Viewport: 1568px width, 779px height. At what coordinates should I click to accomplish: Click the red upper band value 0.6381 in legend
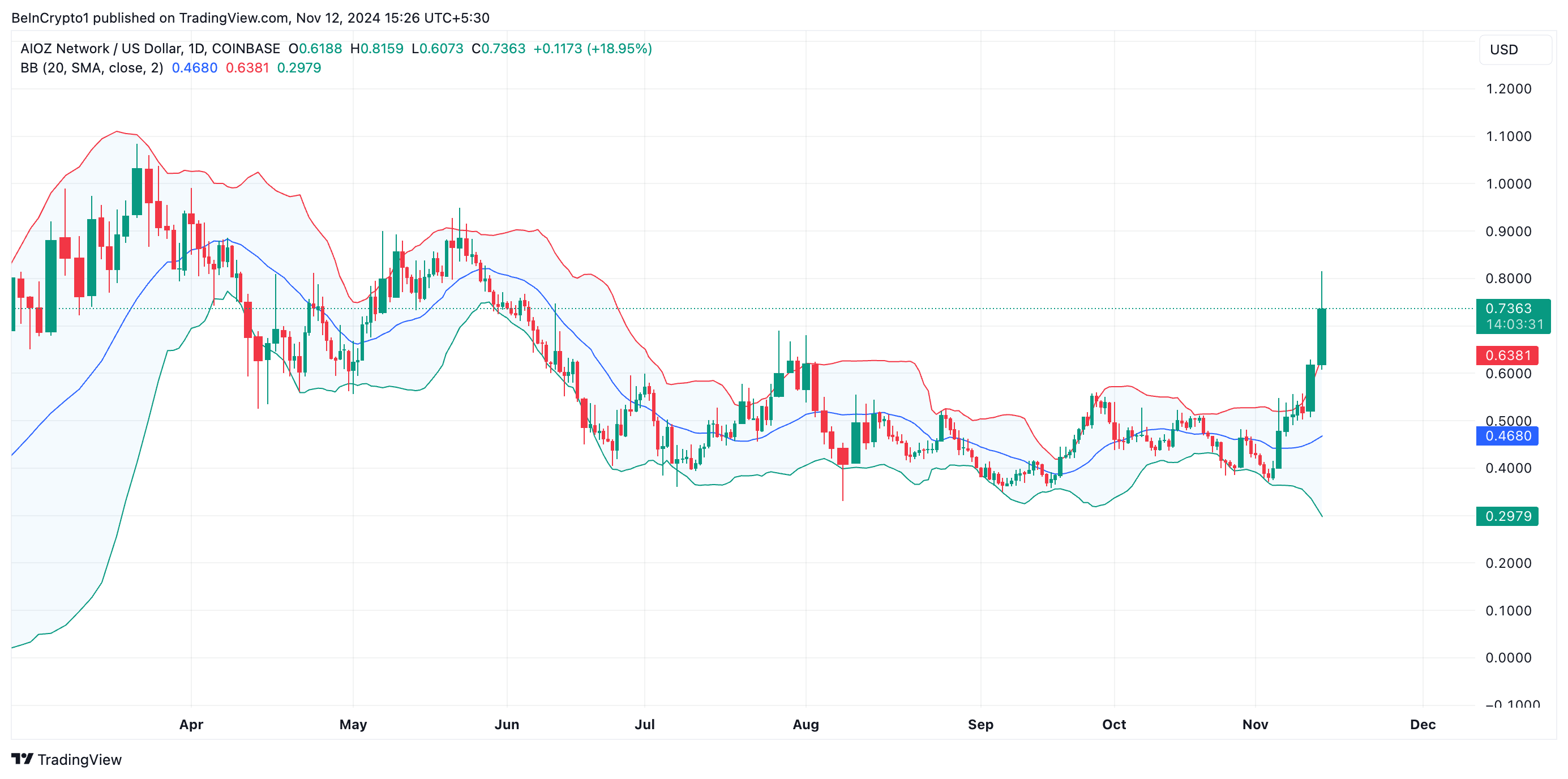coord(247,68)
